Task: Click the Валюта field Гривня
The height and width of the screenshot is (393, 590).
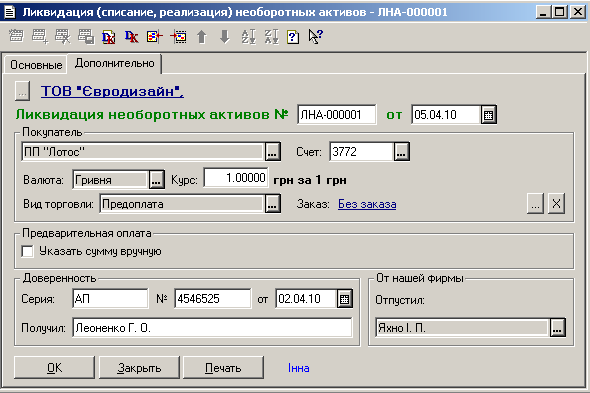Action: 110,180
